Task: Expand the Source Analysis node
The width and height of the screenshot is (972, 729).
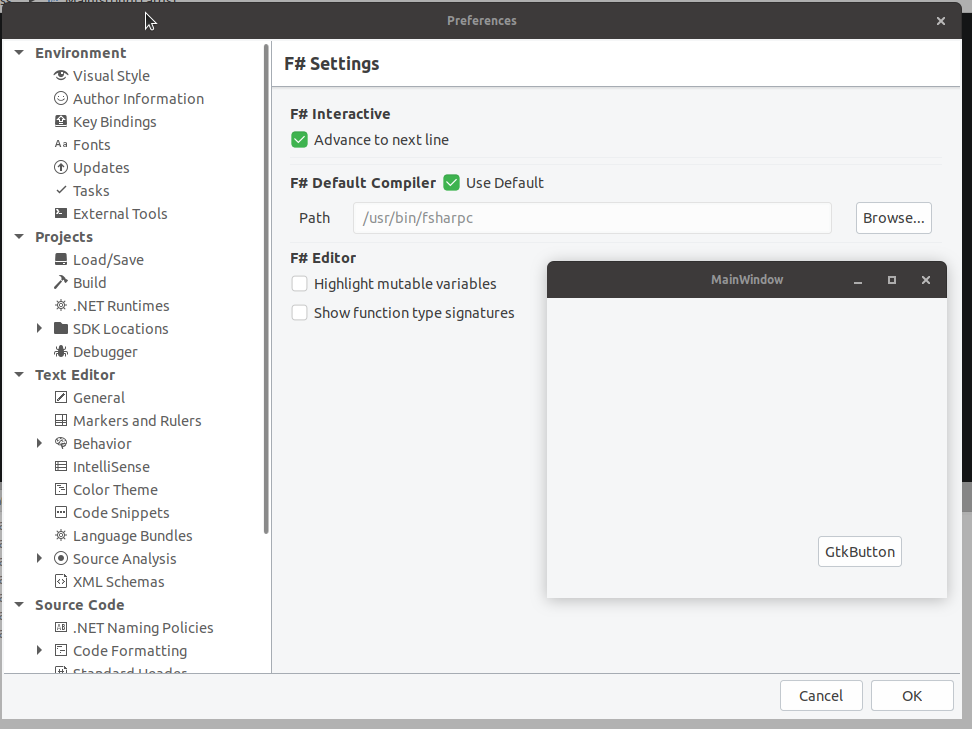Action: [39, 558]
